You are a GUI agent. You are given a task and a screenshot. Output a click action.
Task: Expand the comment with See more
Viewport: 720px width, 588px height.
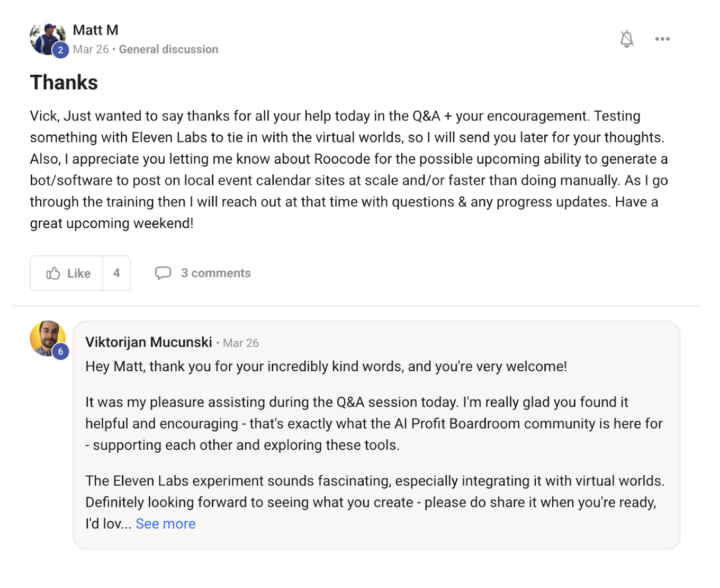tap(165, 524)
